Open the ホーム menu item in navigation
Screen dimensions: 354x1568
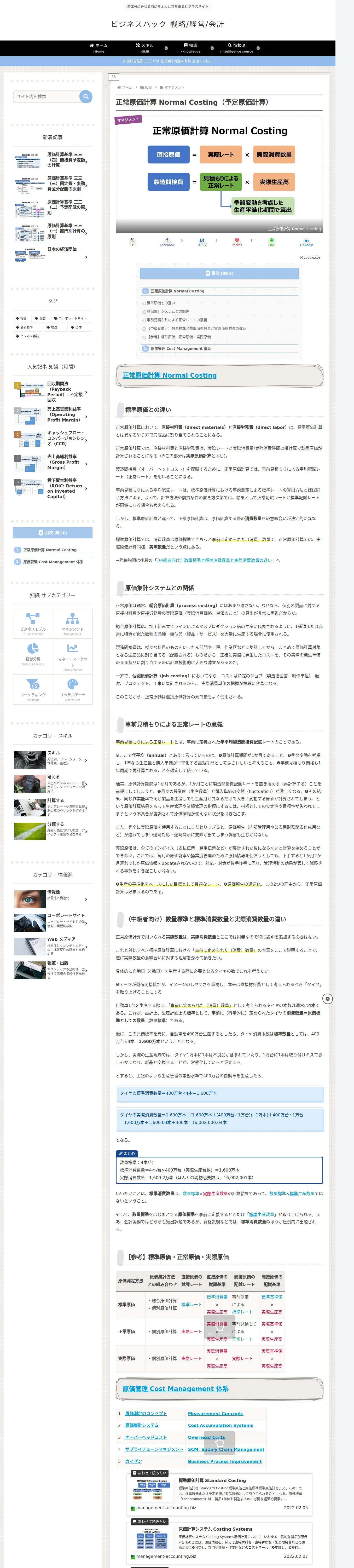[98, 48]
